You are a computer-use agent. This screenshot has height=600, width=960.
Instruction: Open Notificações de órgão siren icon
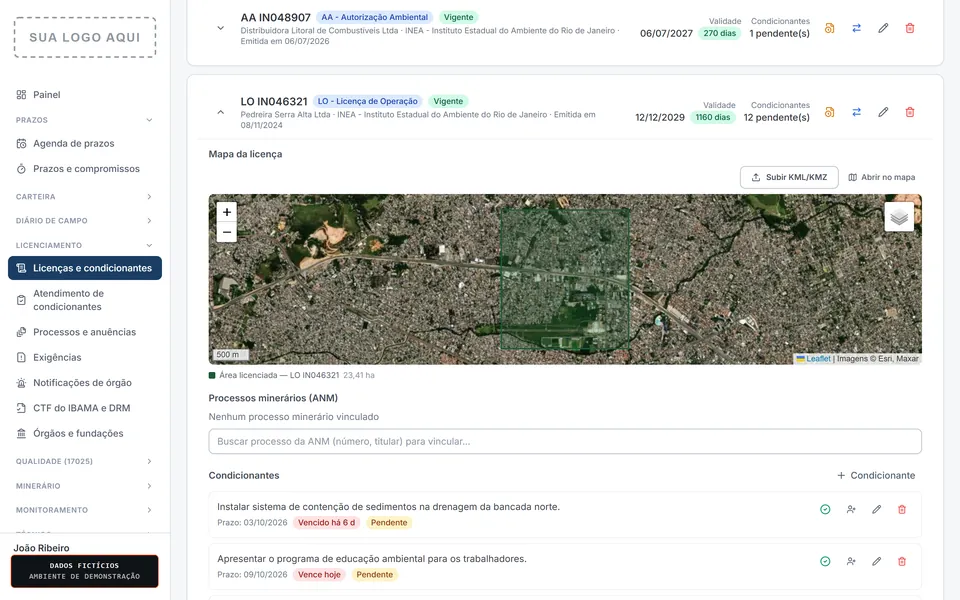(21, 383)
